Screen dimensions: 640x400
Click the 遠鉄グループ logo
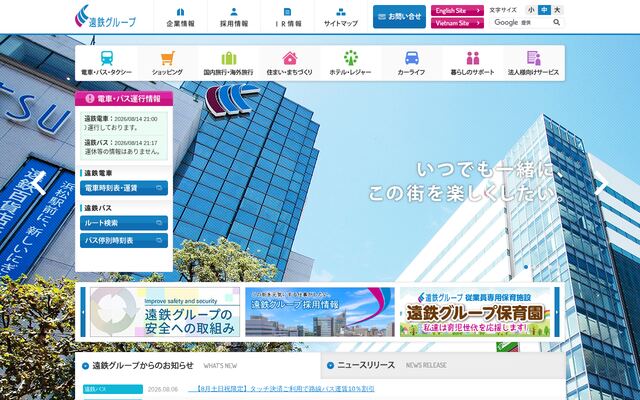(x=105, y=16)
